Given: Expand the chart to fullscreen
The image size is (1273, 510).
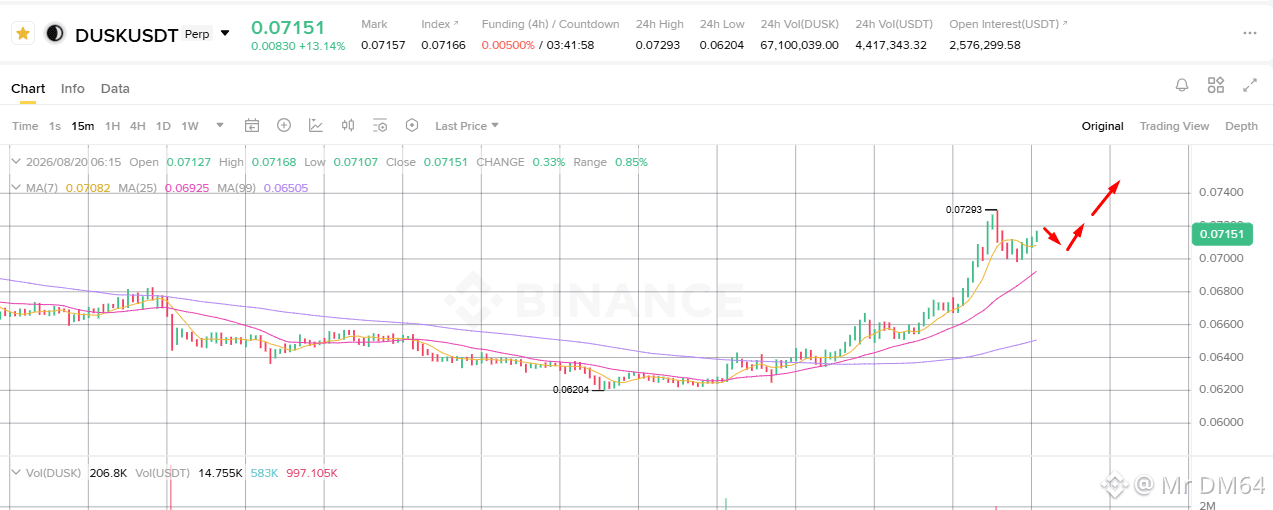Looking at the screenshot, I should (x=1250, y=85).
